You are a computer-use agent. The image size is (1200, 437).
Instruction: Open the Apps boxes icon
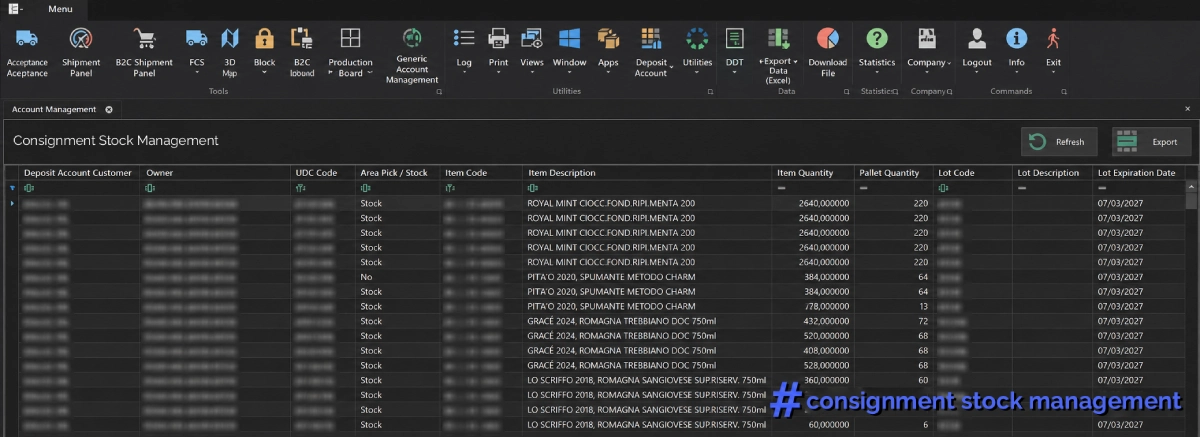point(608,38)
